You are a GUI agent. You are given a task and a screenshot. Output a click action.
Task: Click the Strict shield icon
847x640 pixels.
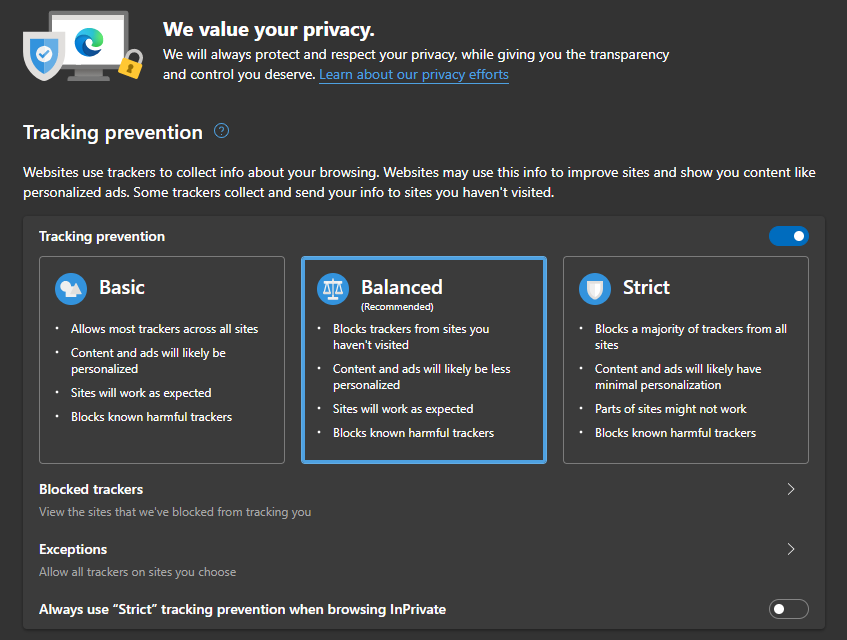pyautogui.click(x=595, y=288)
